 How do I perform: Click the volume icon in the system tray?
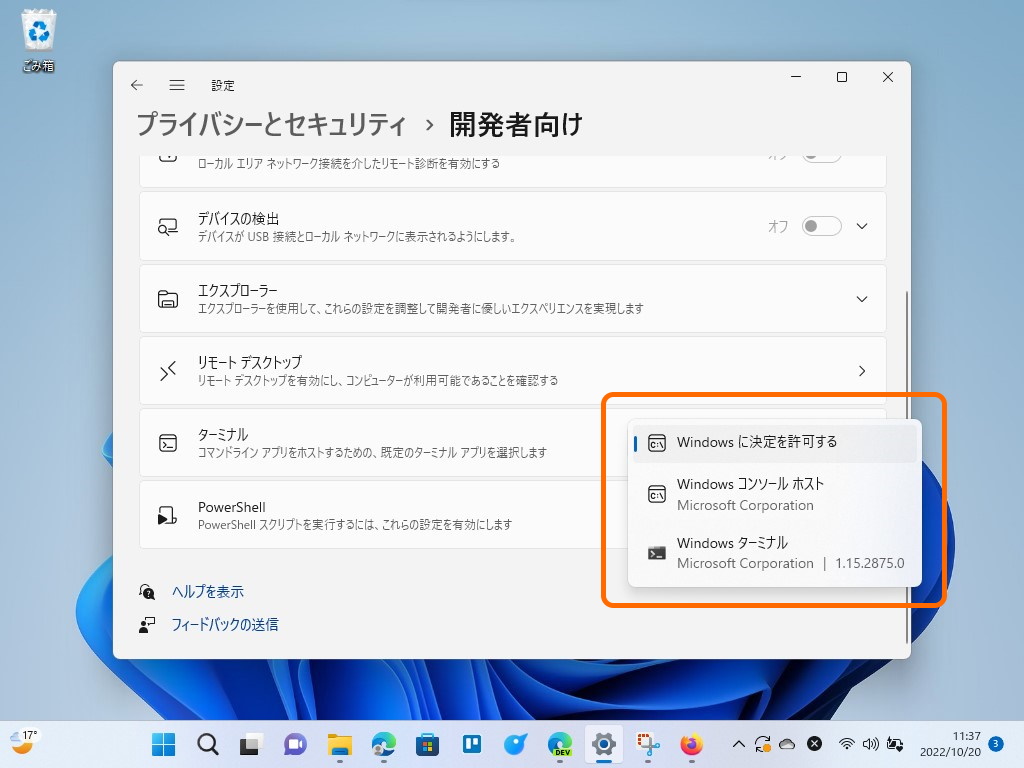870,744
